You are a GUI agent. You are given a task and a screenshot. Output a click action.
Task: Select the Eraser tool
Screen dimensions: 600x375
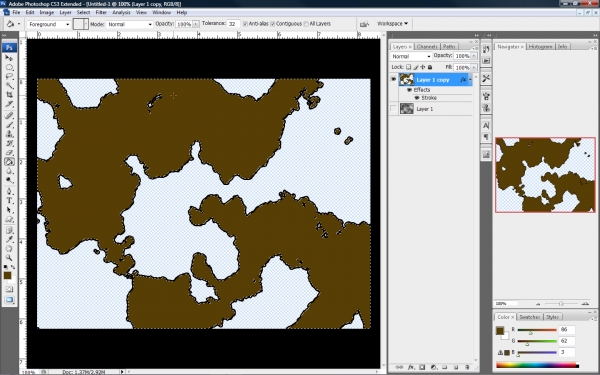pyautogui.click(x=9, y=152)
